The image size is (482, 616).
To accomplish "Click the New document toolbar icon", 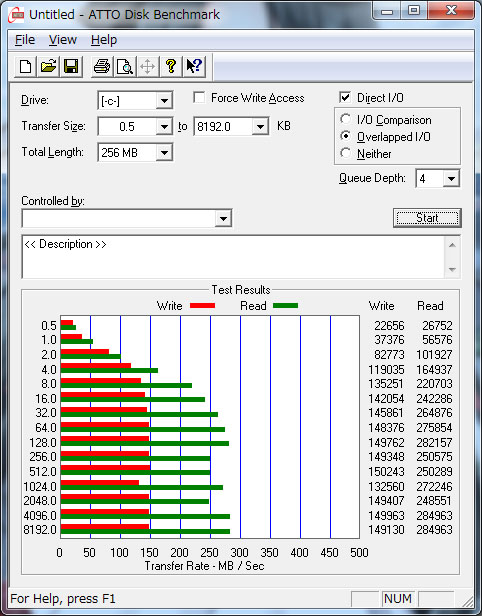I will tap(26, 66).
